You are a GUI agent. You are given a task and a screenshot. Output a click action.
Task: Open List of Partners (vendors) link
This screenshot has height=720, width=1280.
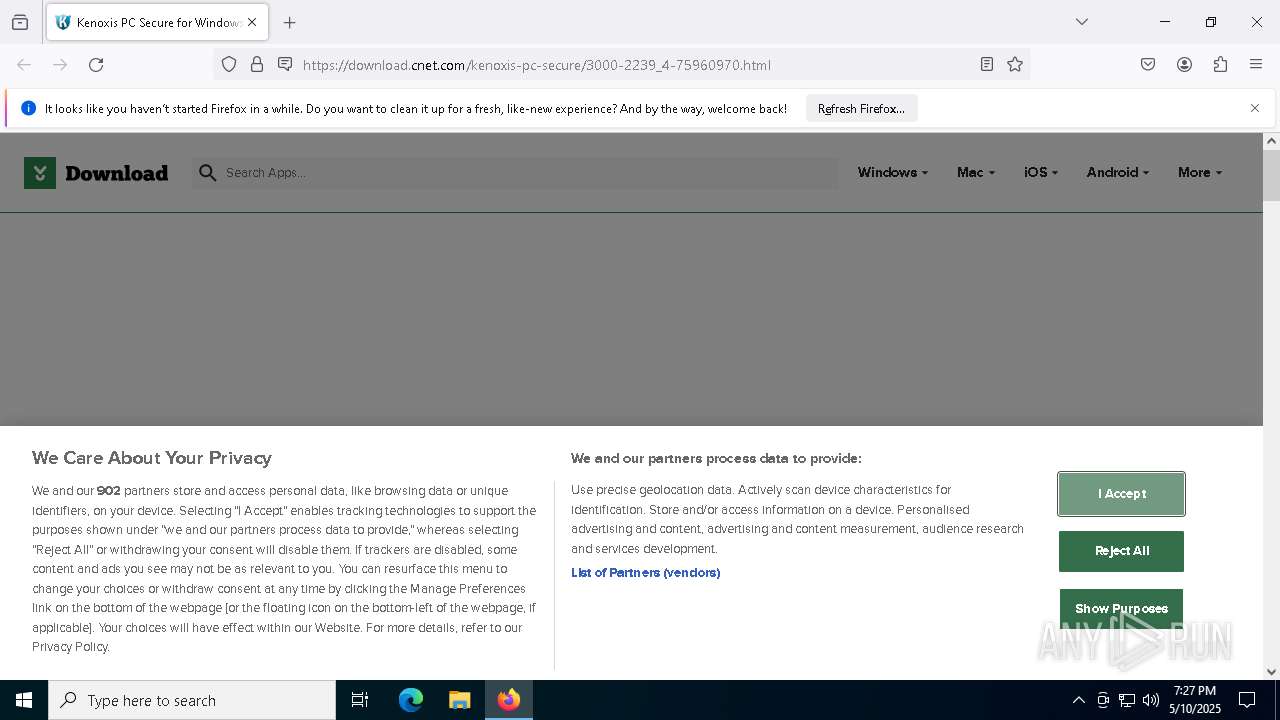coord(646,573)
